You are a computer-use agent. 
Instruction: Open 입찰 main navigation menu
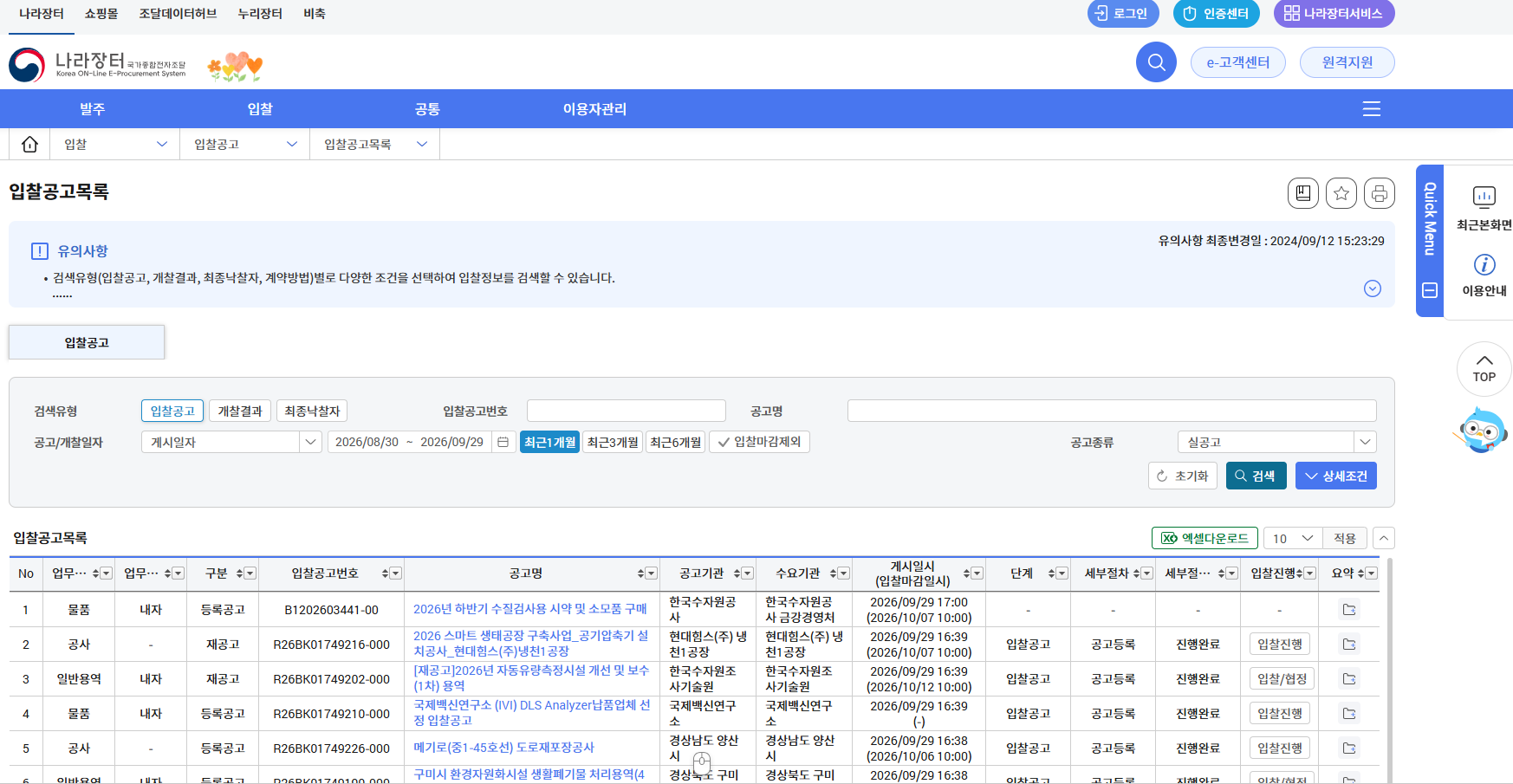point(260,109)
